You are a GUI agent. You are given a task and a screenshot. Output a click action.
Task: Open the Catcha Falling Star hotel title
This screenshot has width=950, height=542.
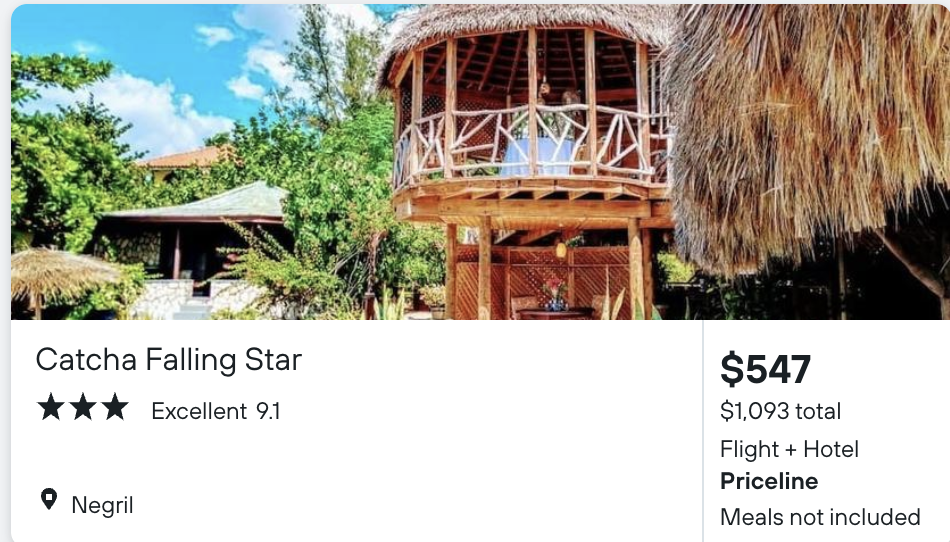coord(168,360)
